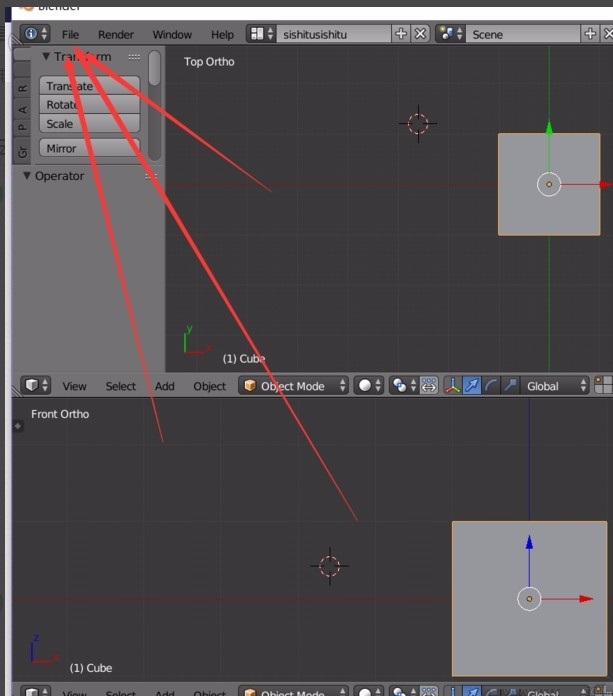This screenshot has width=613, height=696.
Task: Switch to the Gr tool shelf tab
Action: 22,152
